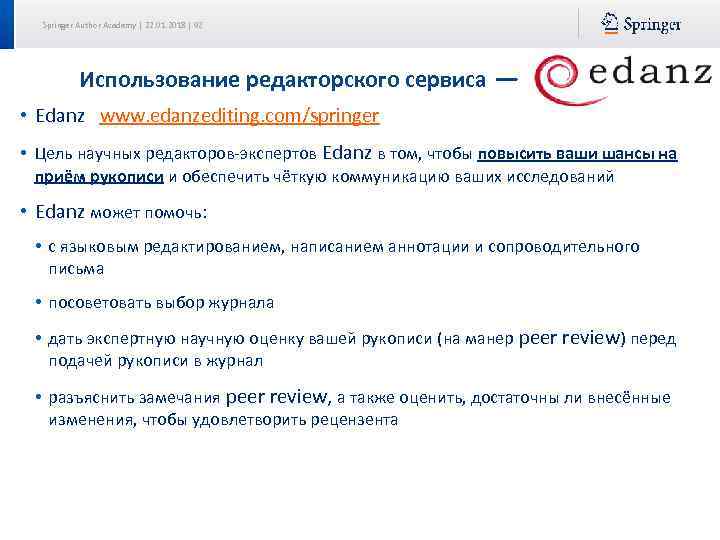The image size is (720, 540).
Task: Click 'посоветовать выбор журнала' bullet text
Action: 161,303
